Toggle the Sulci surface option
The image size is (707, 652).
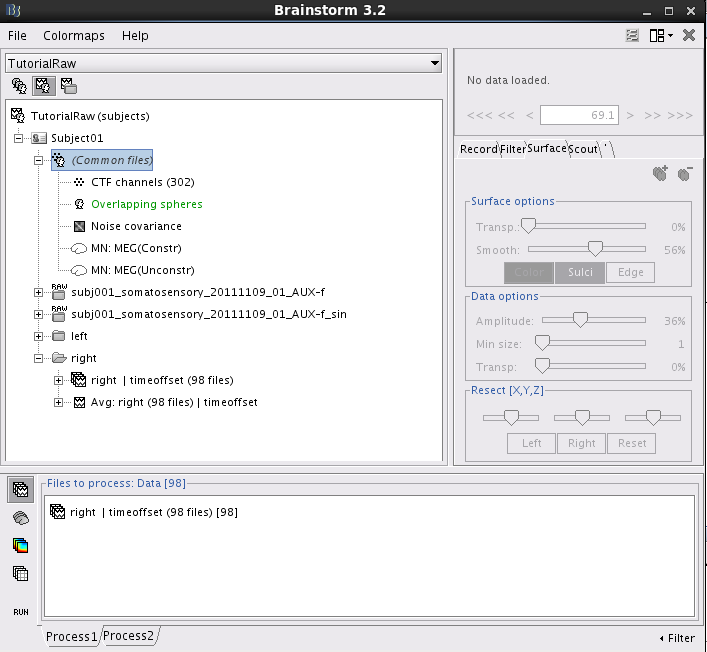click(580, 272)
